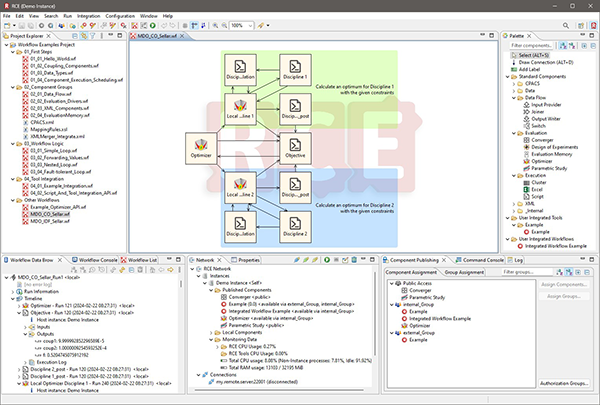Click the Assign Groups... button

tap(564, 296)
